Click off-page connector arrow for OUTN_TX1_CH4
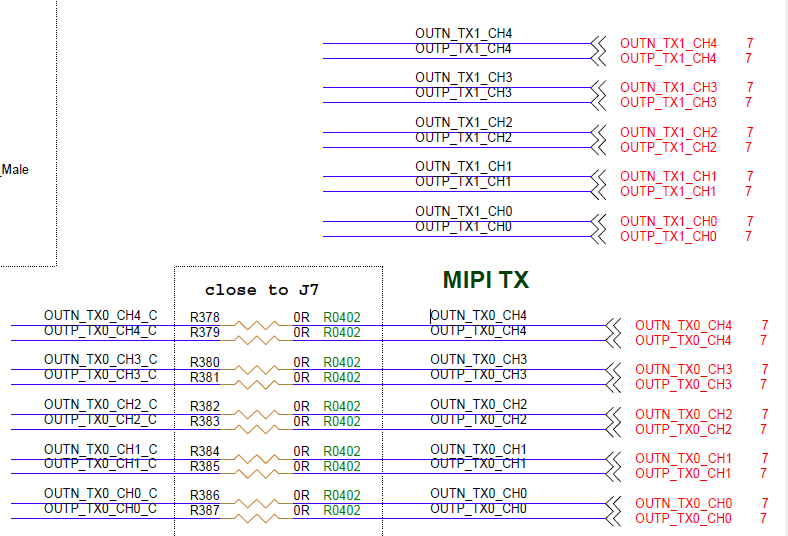 (598, 43)
